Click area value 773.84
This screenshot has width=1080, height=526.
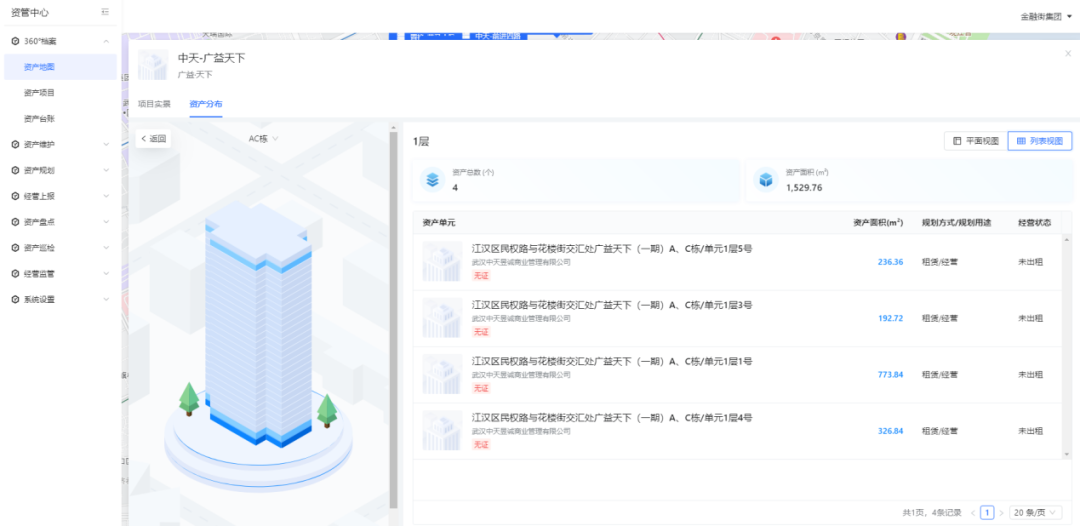[x=890, y=375]
